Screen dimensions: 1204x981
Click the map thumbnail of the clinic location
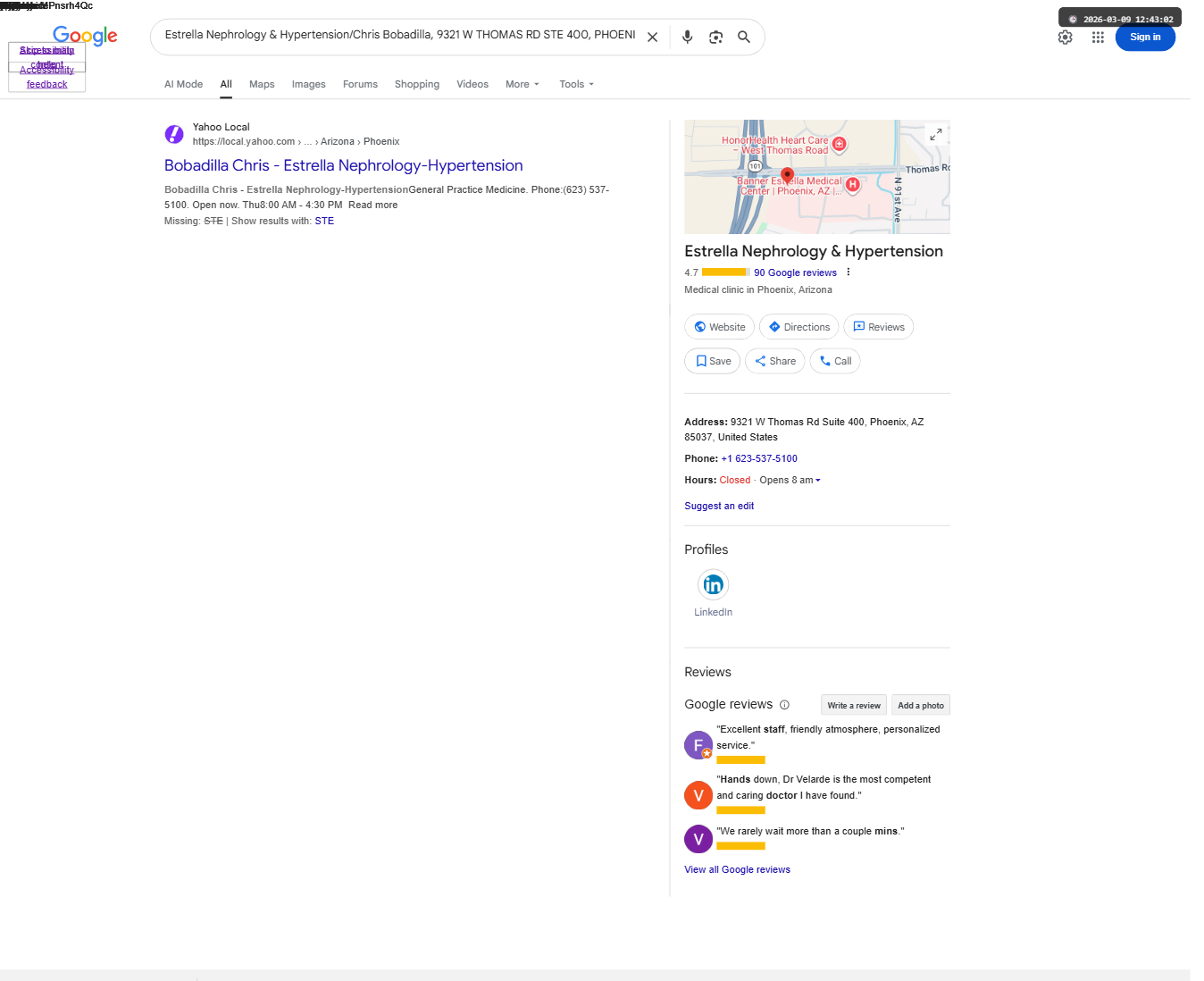point(817,177)
